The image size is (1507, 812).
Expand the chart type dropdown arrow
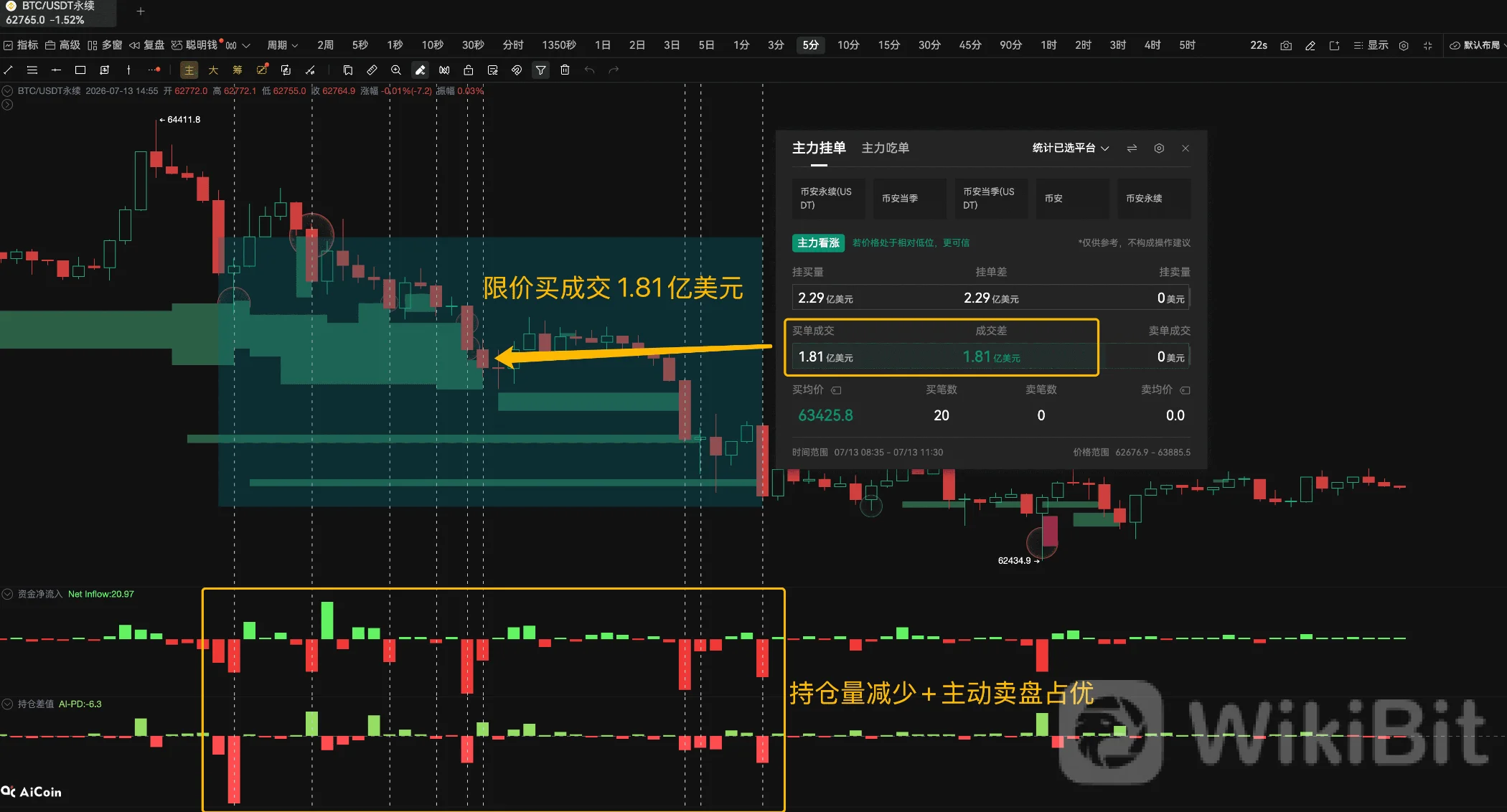click(x=246, y=45)
